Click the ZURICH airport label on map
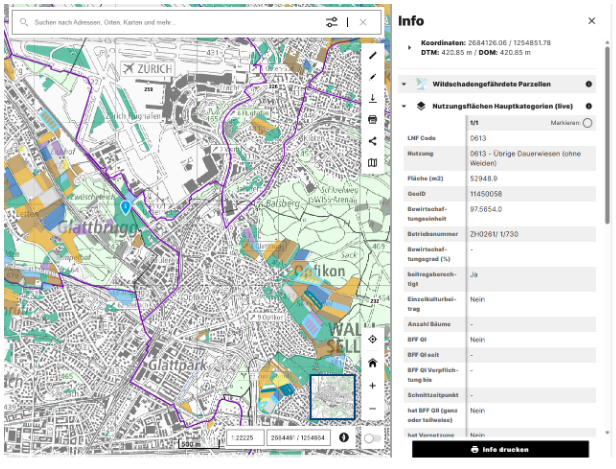Viewport: 616px width, 469px height. tap(147, 69)
